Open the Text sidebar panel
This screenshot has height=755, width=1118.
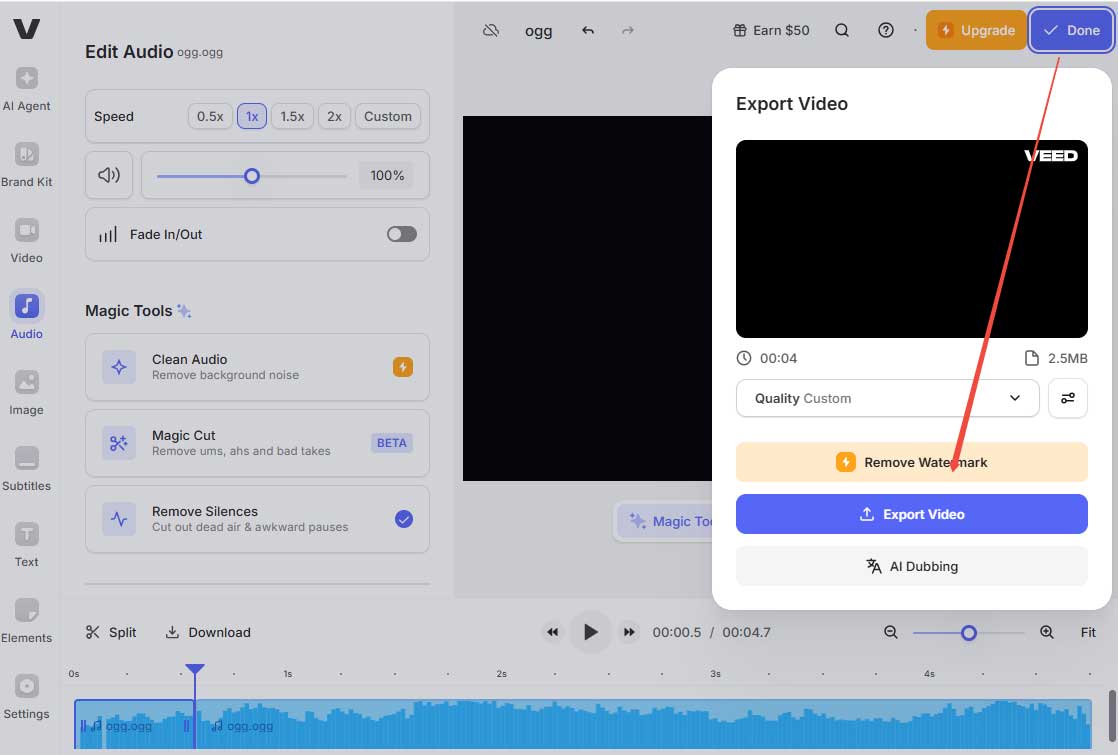point(26,545)
